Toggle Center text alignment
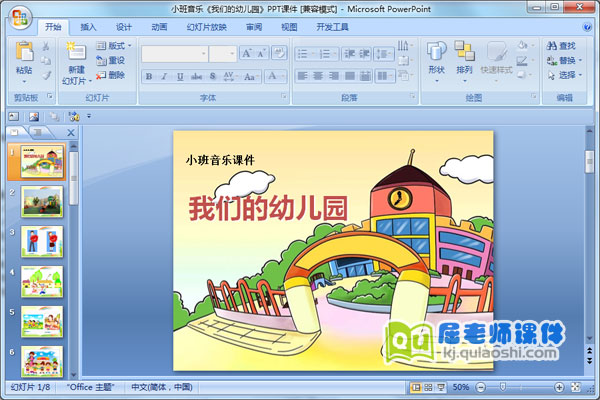600x400 pixels. coord(318,76)
